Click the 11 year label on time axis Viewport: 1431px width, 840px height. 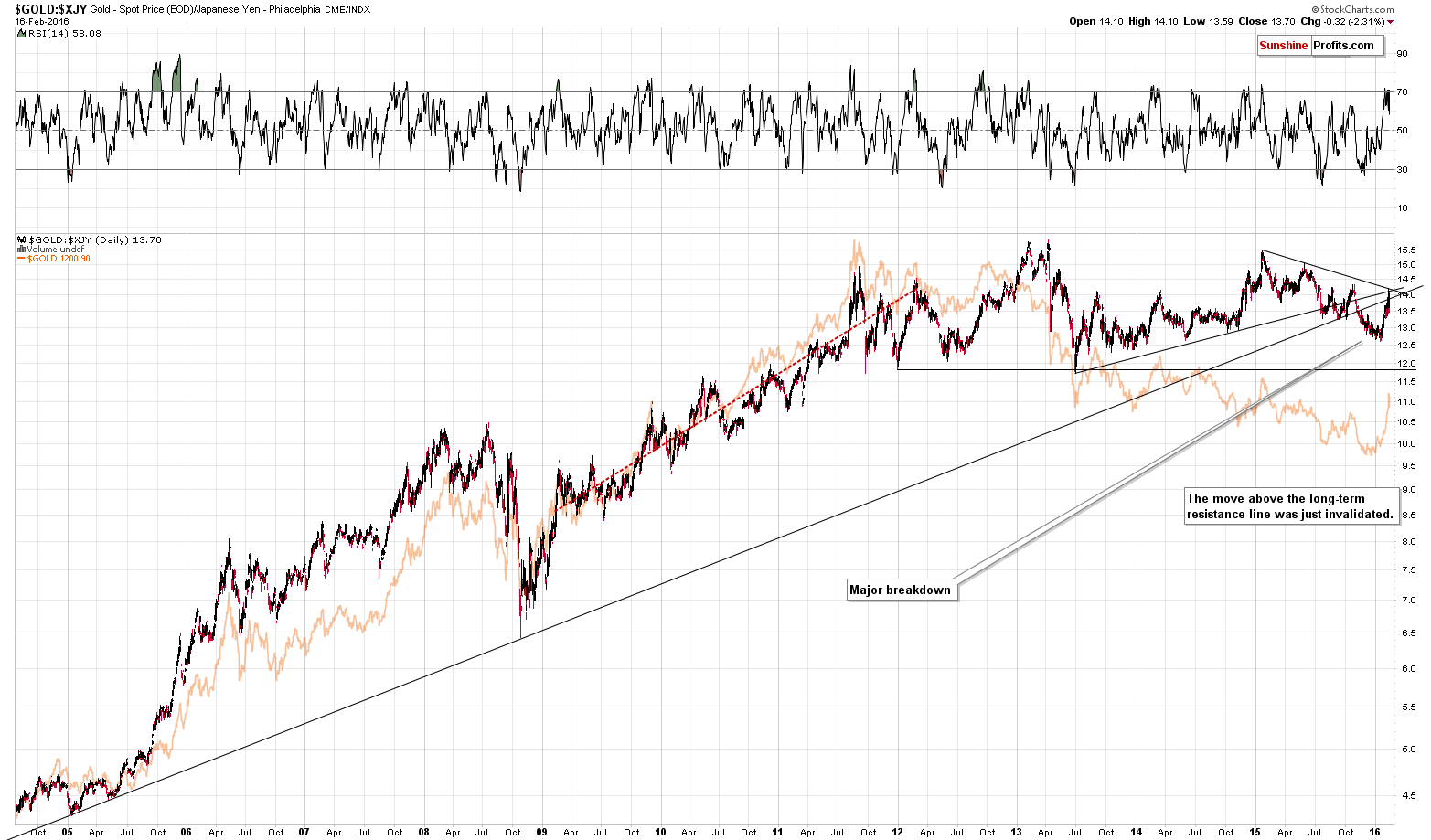[778, 833]
